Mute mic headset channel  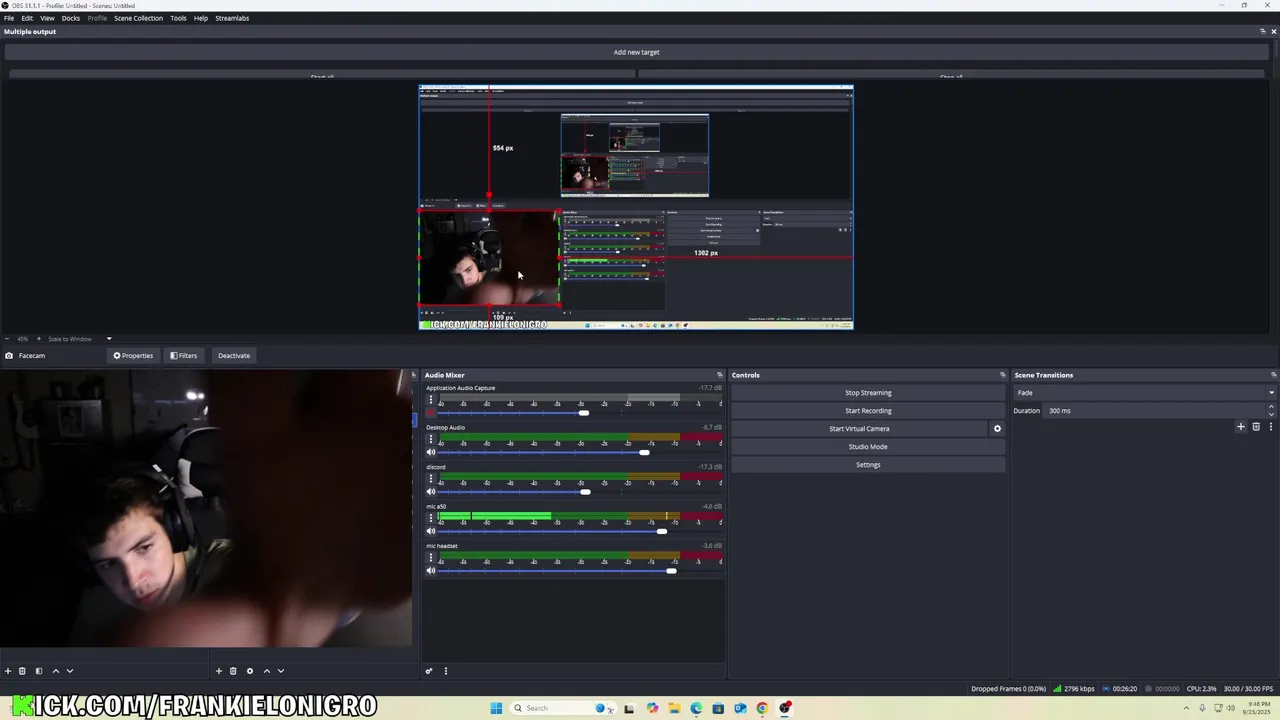pos(431,570)
